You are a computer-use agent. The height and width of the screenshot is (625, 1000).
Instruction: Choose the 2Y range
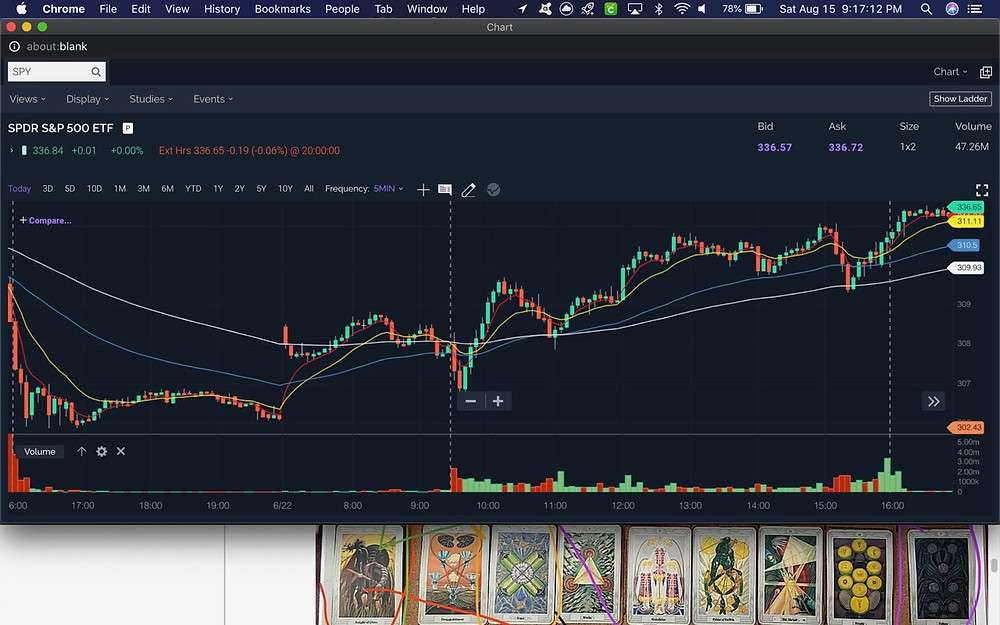coord(240,189)
